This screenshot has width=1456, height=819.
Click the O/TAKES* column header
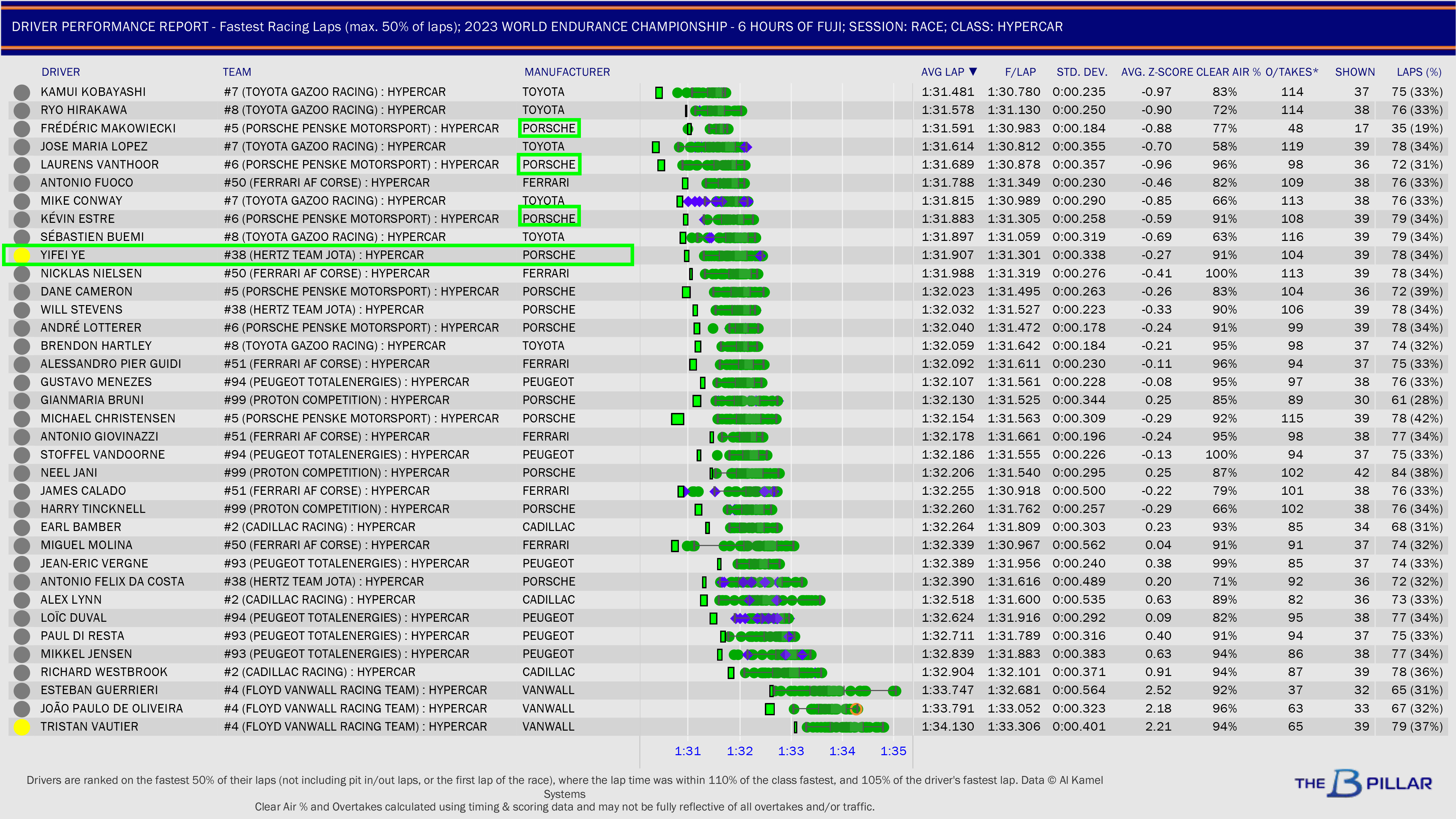(1291, 72)
